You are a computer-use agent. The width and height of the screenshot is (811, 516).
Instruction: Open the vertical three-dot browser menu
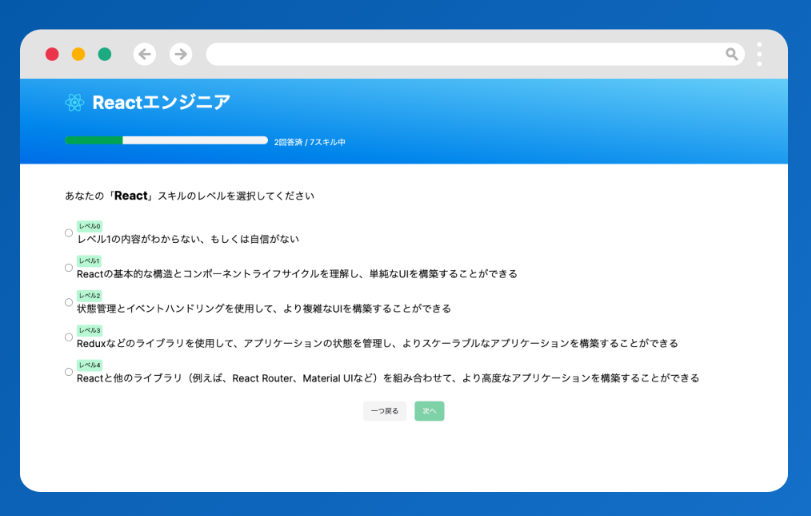point(759,54)
